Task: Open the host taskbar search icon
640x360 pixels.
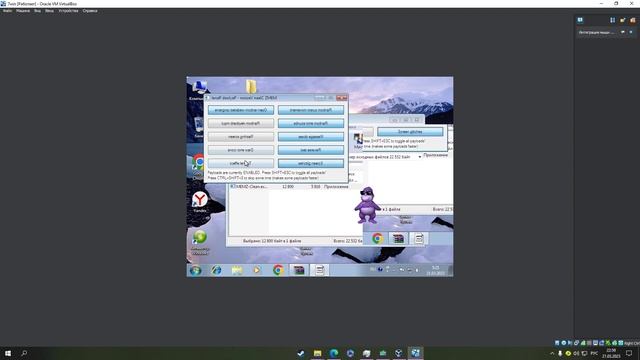Action: click(x=24, y=353)
